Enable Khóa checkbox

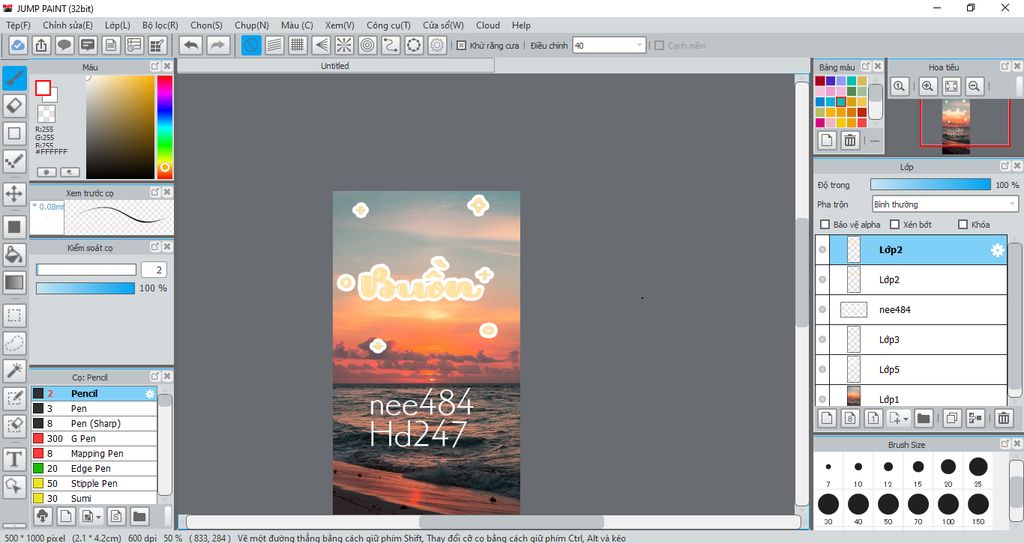tap(963, 224)
